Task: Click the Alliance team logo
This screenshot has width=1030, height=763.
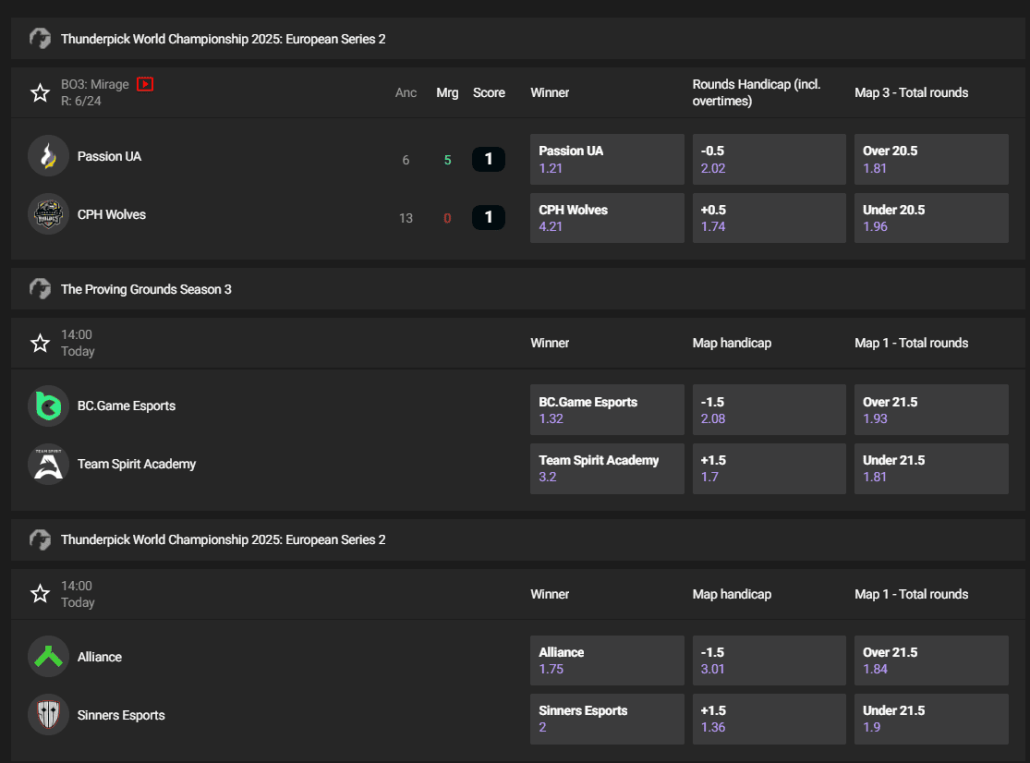Action: 49,657
